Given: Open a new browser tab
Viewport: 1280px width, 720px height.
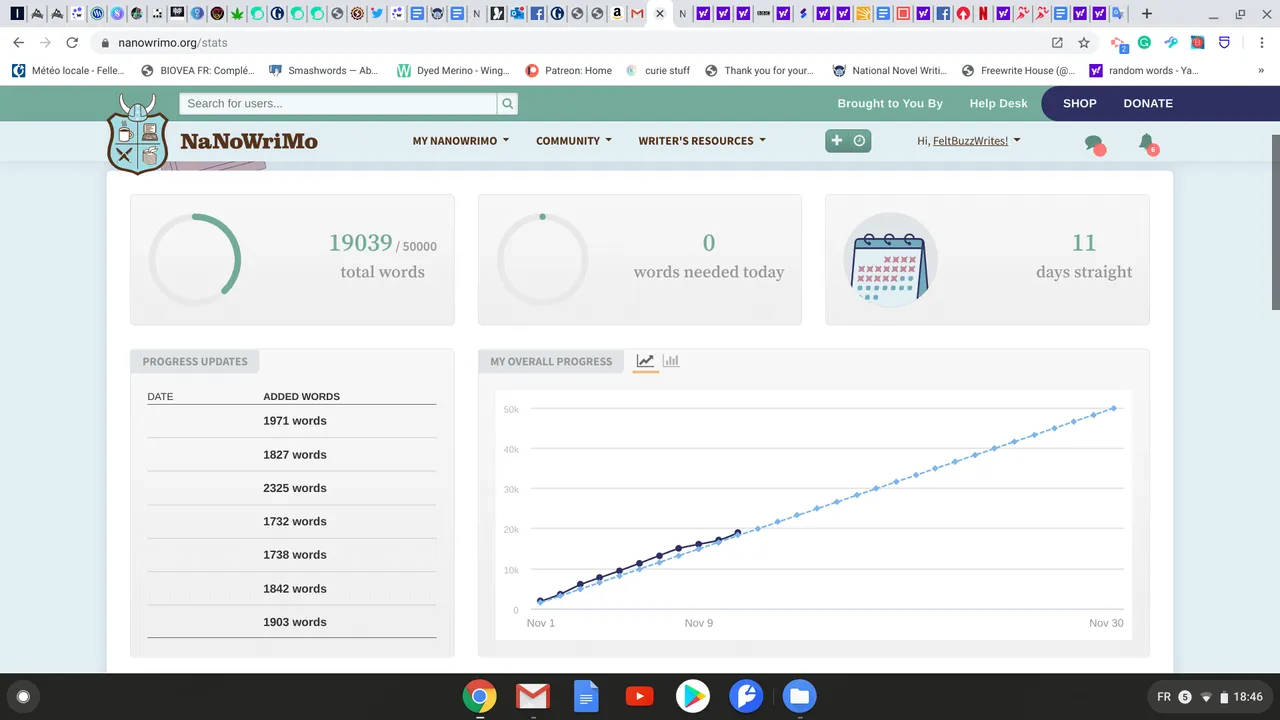Looking at the screenshot, I should point(1146,14).
